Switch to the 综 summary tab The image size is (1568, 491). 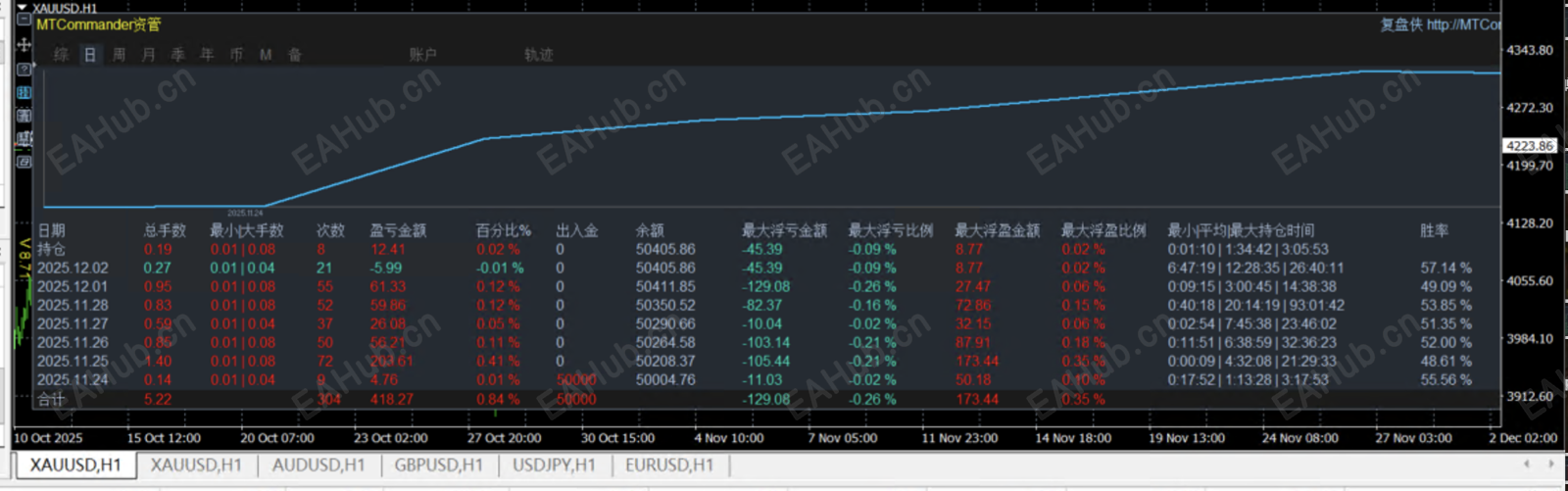coord(61,55)
